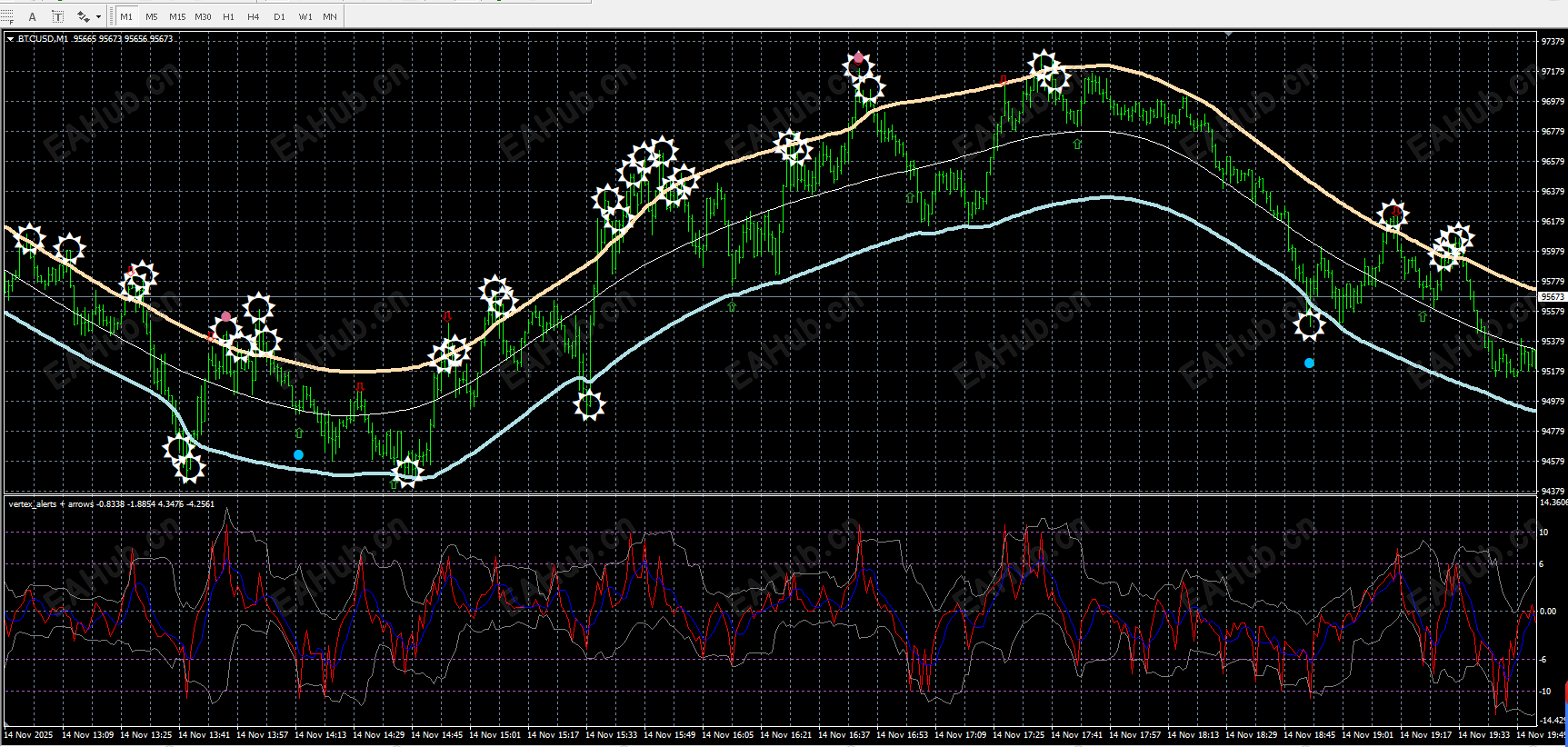The height and width of the screenshot is (747, 1568).
Task: Open the arrows tool dropdown arrow
Action: coord(98,16)
